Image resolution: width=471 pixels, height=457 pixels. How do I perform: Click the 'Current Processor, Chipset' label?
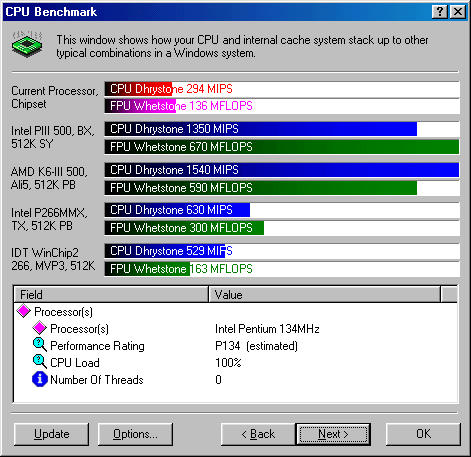[x=55, y=97]
